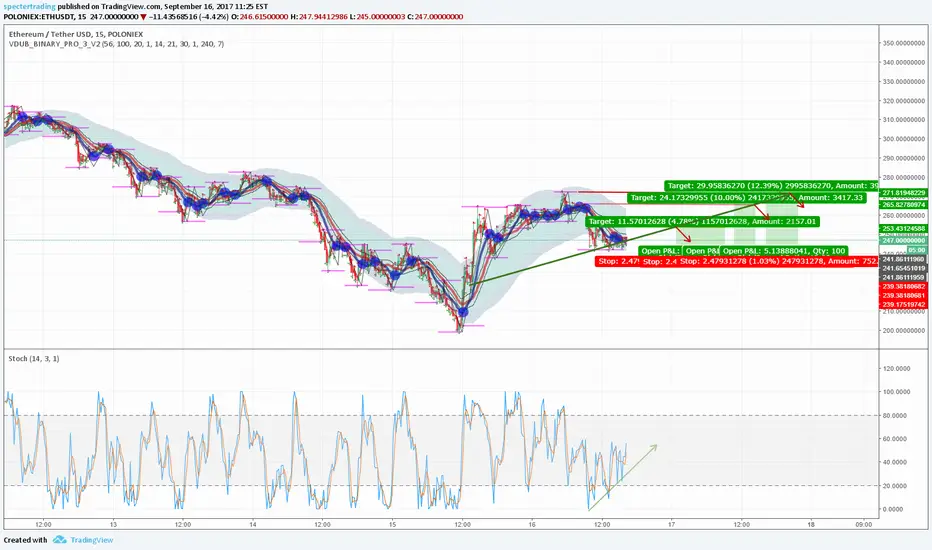Open the spectertrading author profile link
Image resolution: width=932 pixels, height=550 pixels.
(x=30, y=7)
